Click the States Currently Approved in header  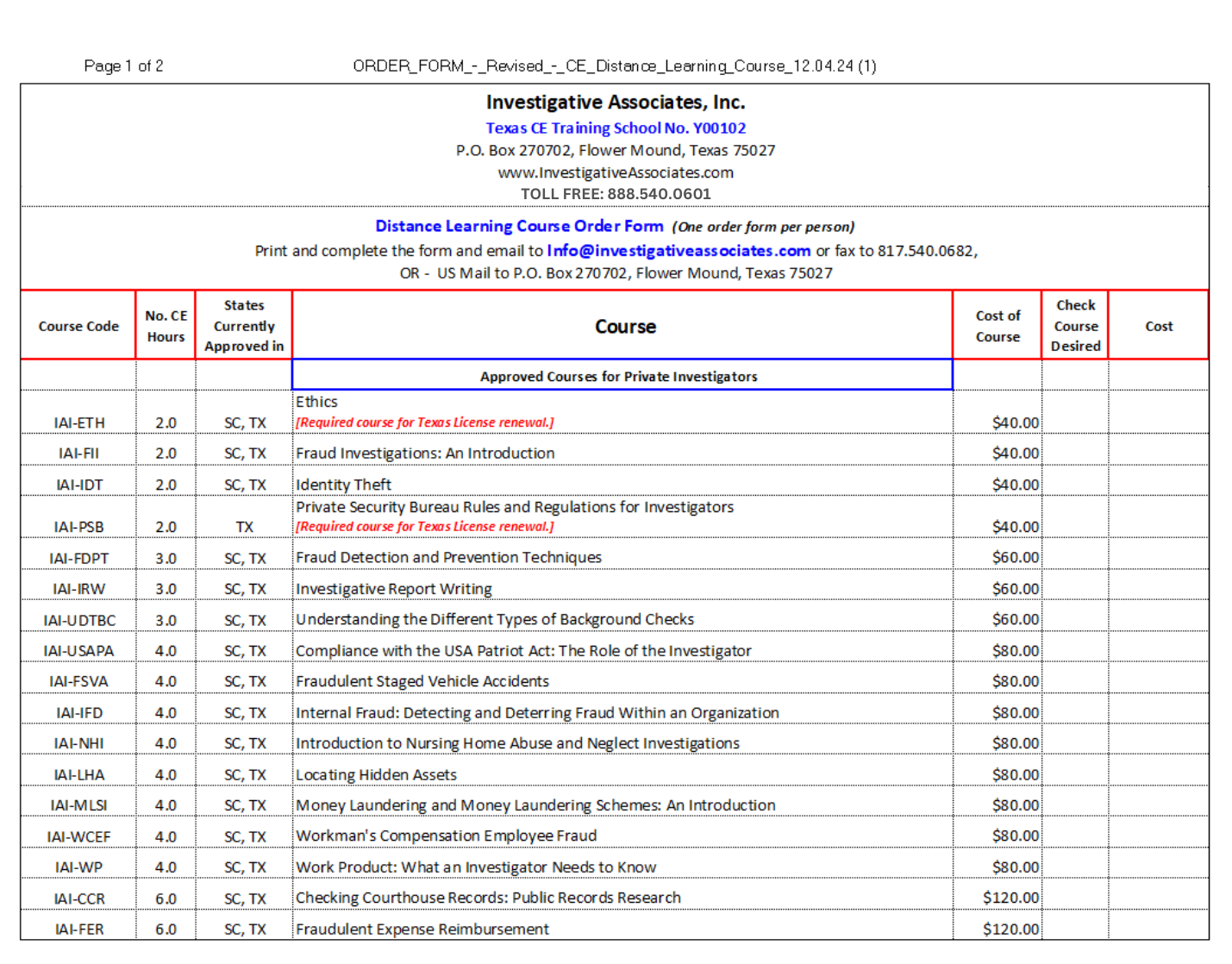click(244, 325)
